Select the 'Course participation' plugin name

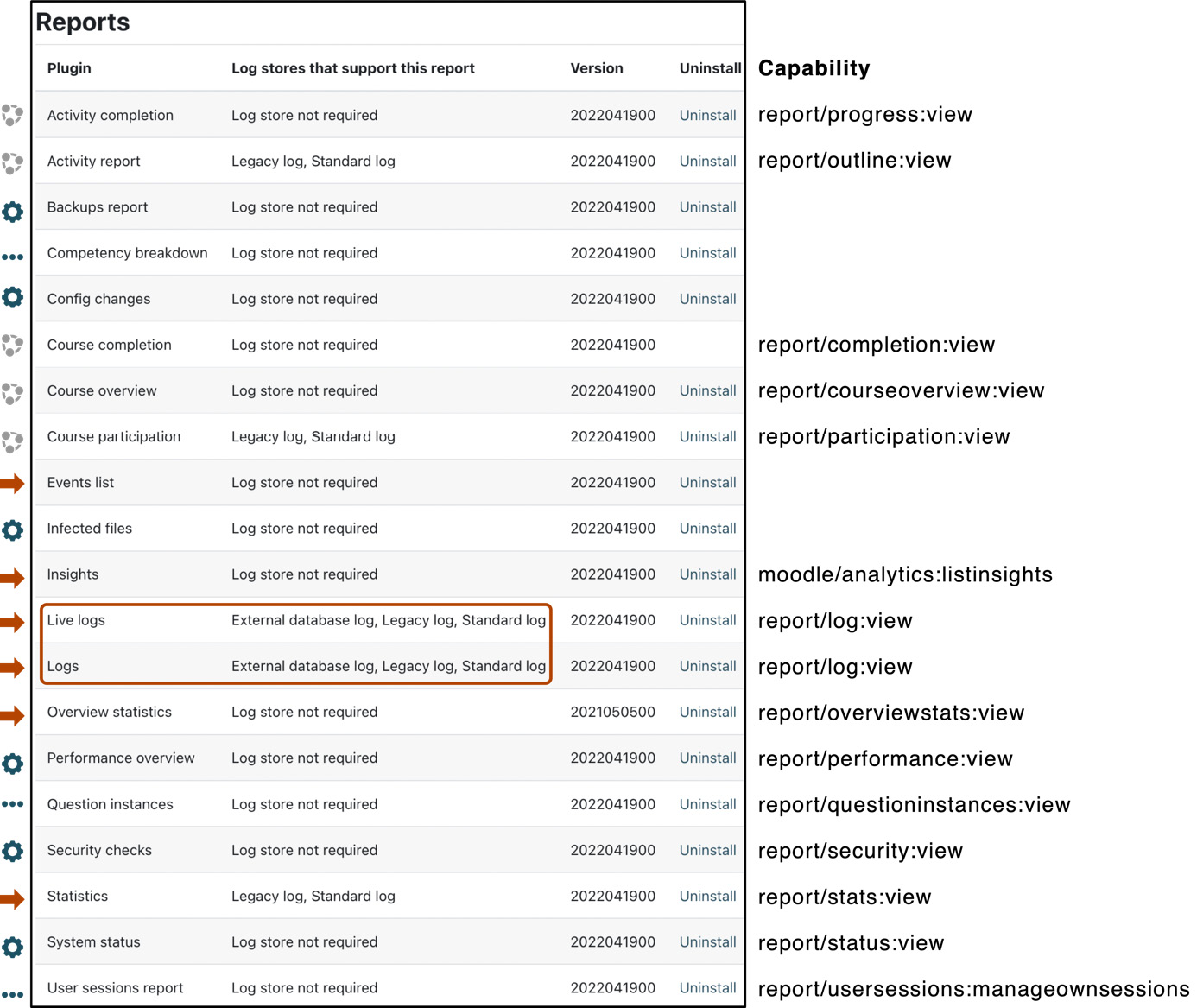(114, 436)
